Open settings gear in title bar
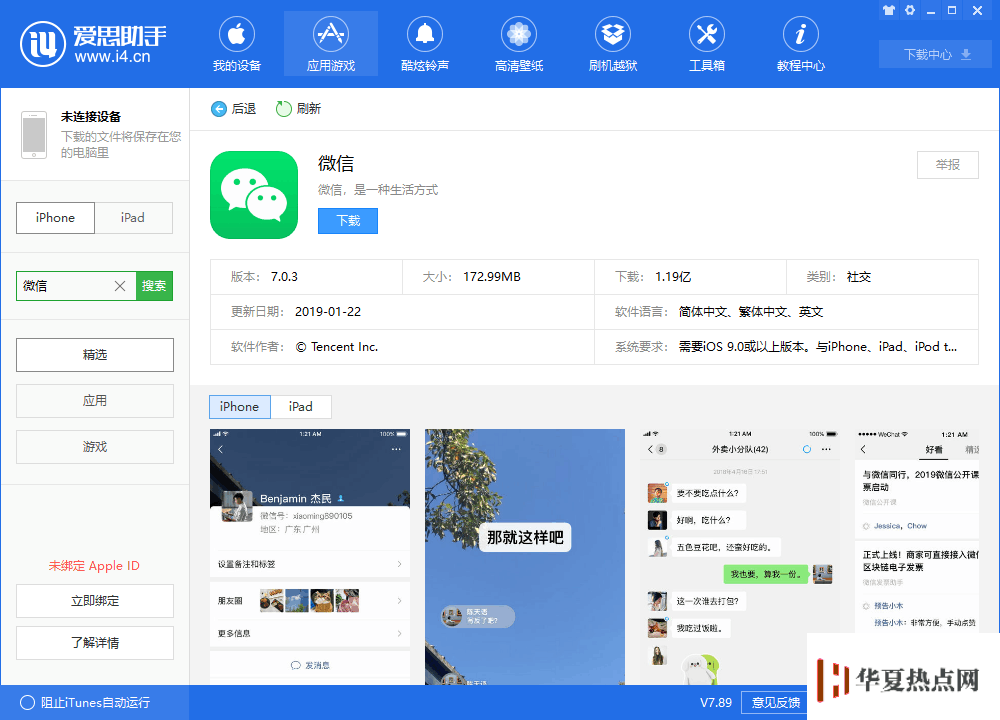 point(910,10)
